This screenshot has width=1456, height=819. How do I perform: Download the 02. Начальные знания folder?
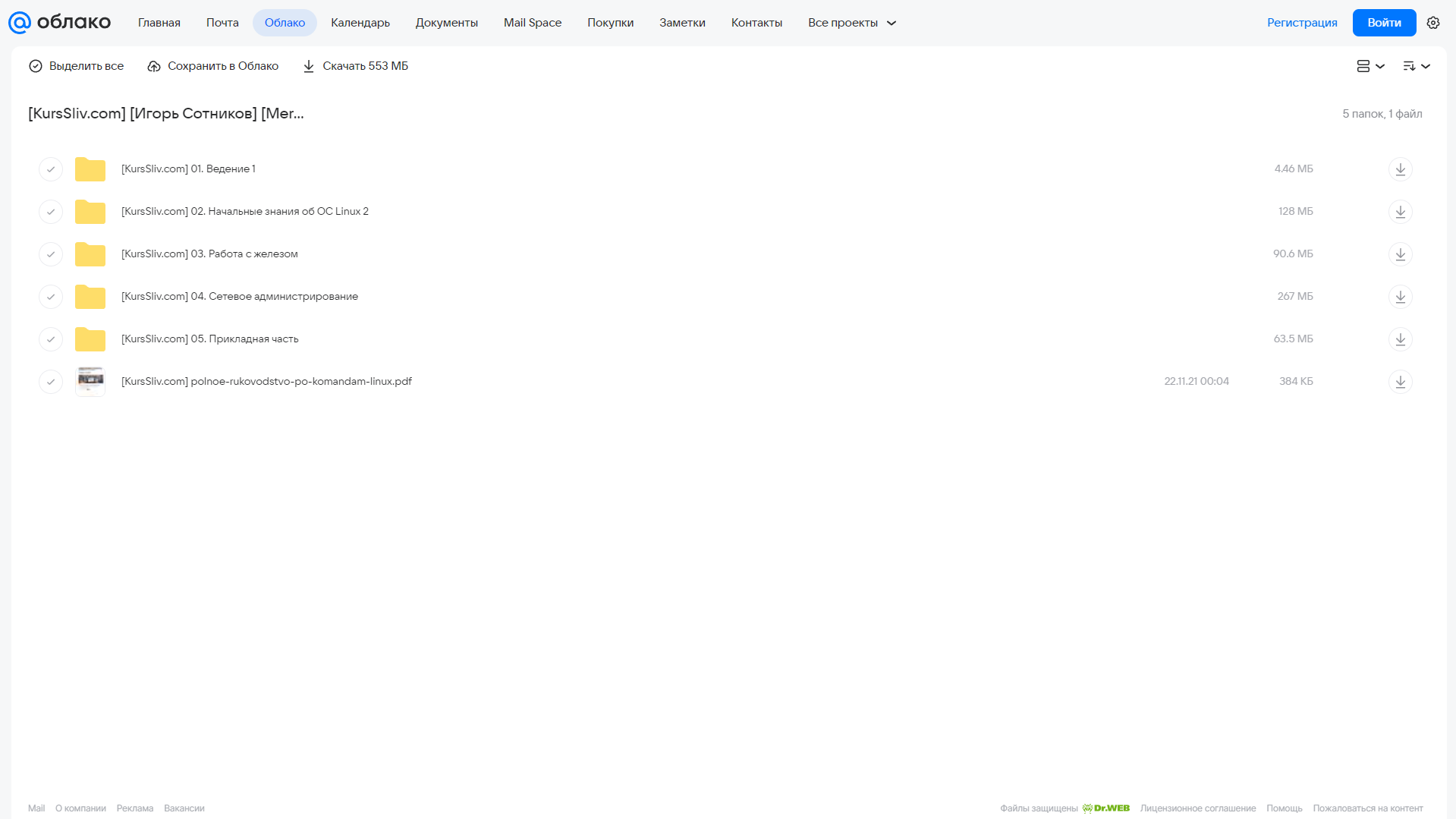click(x=1401, y=212)
